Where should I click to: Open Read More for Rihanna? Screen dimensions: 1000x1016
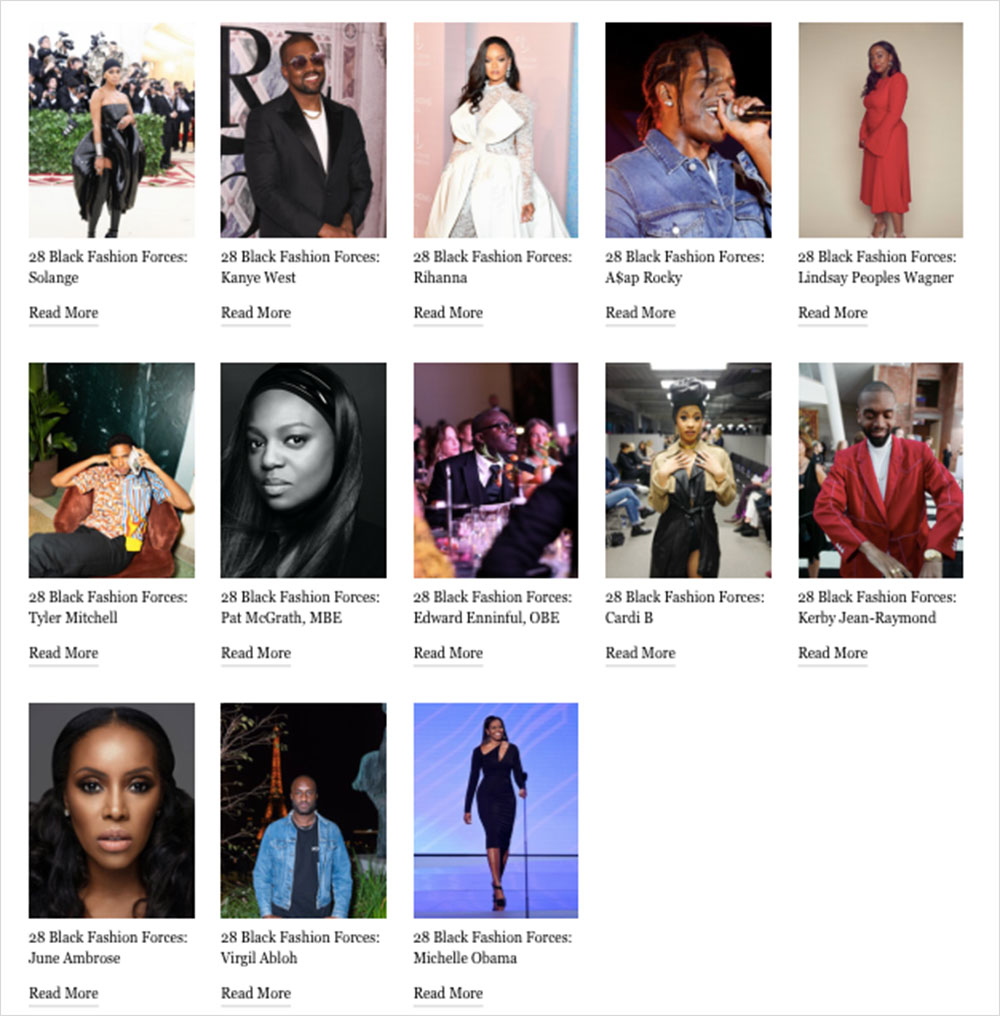pos(448,313)
